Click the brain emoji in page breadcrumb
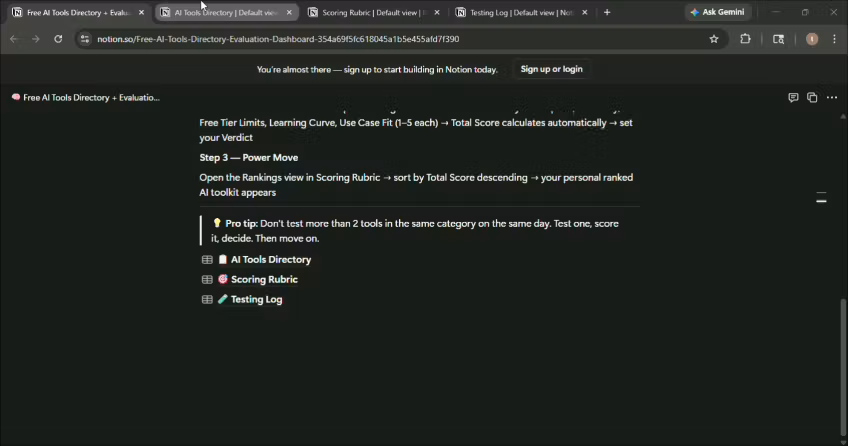 [x=16, y=97]
